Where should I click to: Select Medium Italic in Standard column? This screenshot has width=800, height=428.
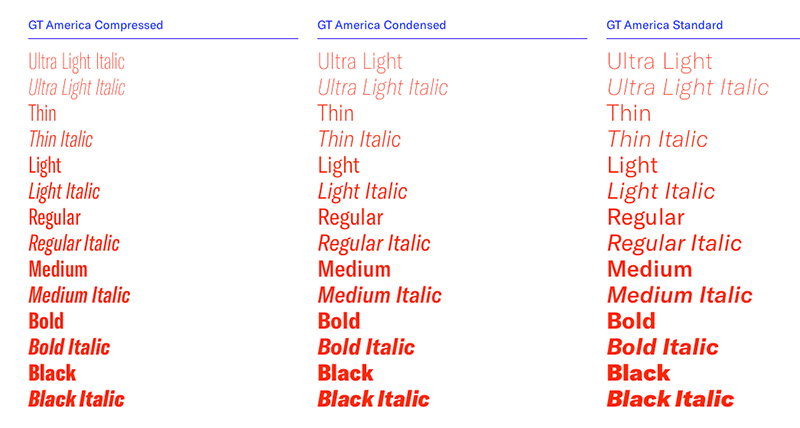click(x=680, y=295)
